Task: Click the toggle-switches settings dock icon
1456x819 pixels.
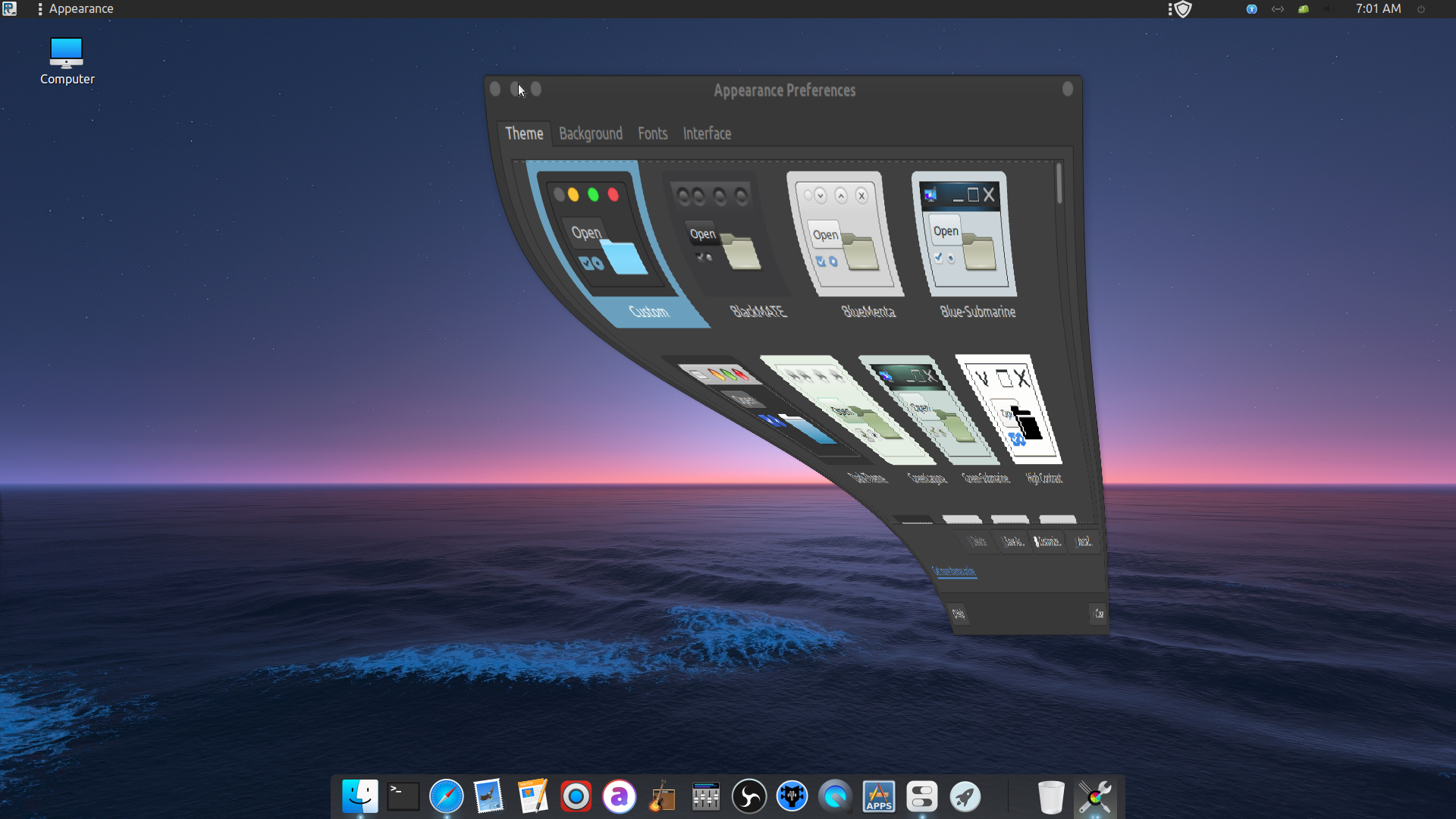Action: pyautogui.click(x=921, y=796)
